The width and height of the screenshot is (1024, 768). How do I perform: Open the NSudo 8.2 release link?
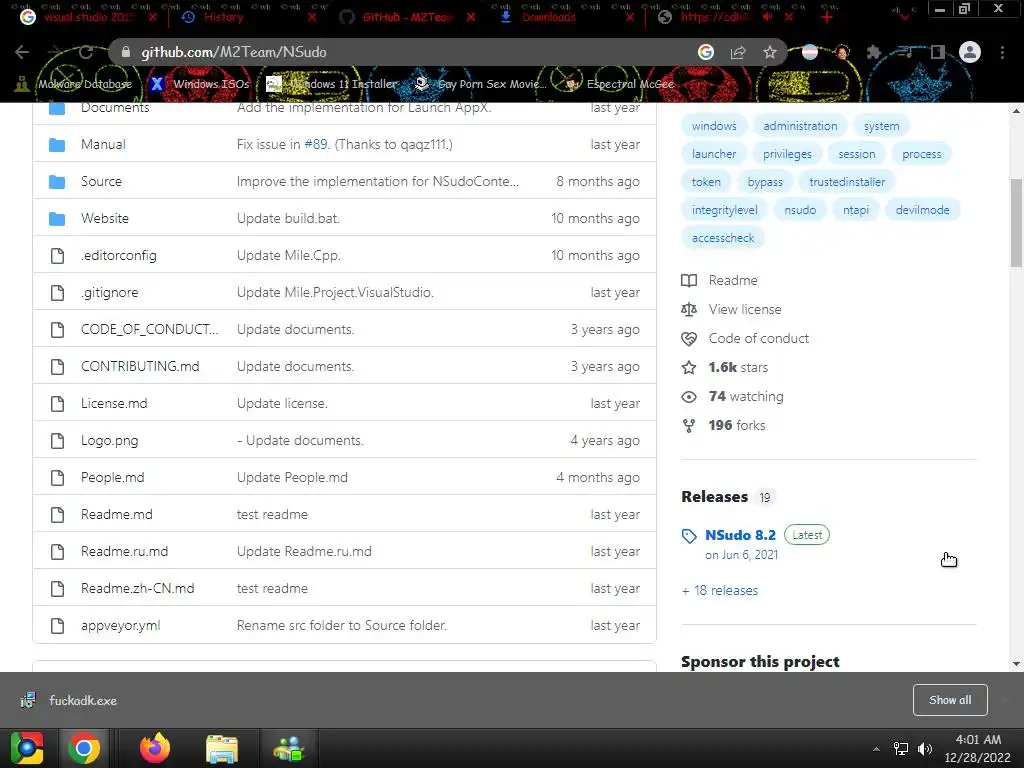pos(740,535)
